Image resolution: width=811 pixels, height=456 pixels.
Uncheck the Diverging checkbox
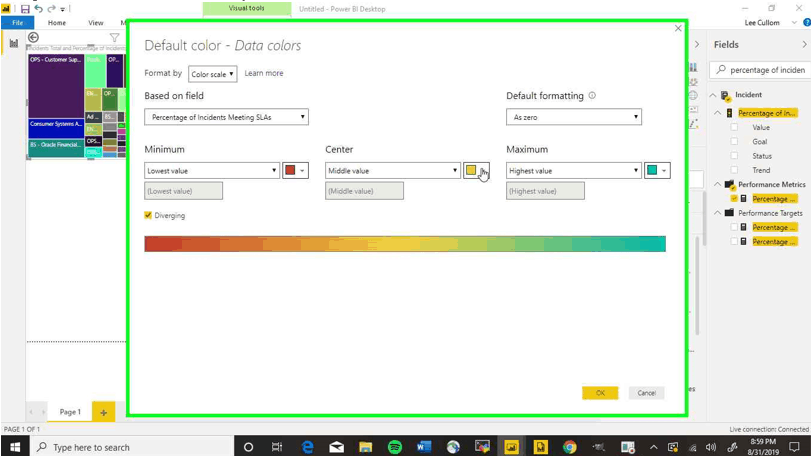pyautogui.click(x=149, y=215)
